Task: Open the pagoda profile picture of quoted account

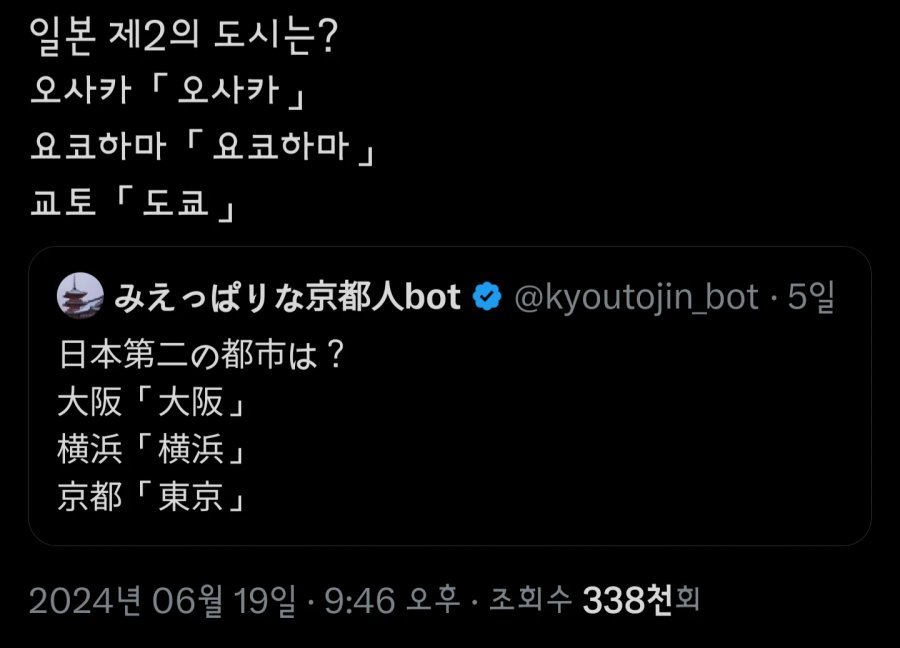Action: 82,296
